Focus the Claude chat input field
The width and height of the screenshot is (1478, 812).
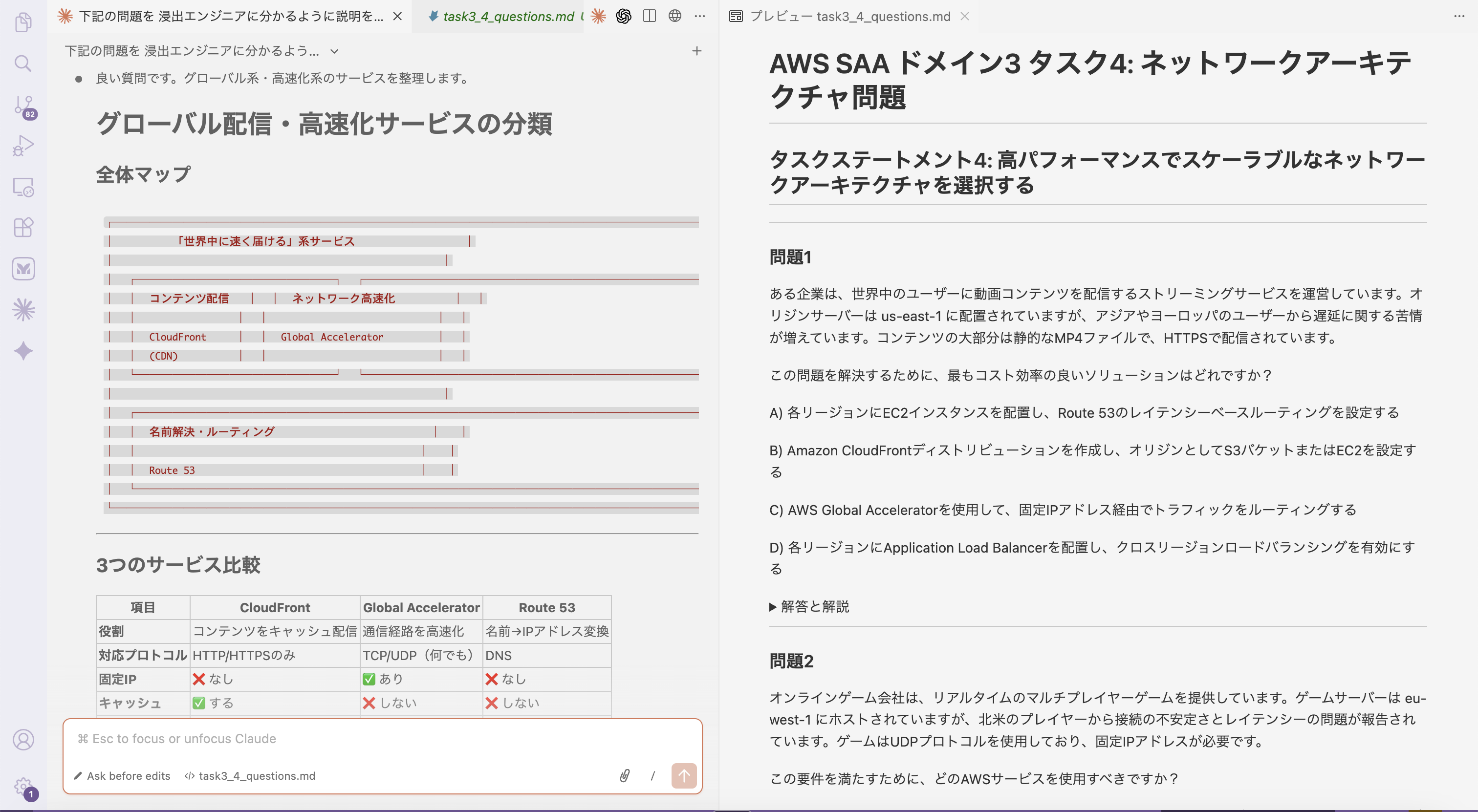pyautogui.click(x=382, y=739)
